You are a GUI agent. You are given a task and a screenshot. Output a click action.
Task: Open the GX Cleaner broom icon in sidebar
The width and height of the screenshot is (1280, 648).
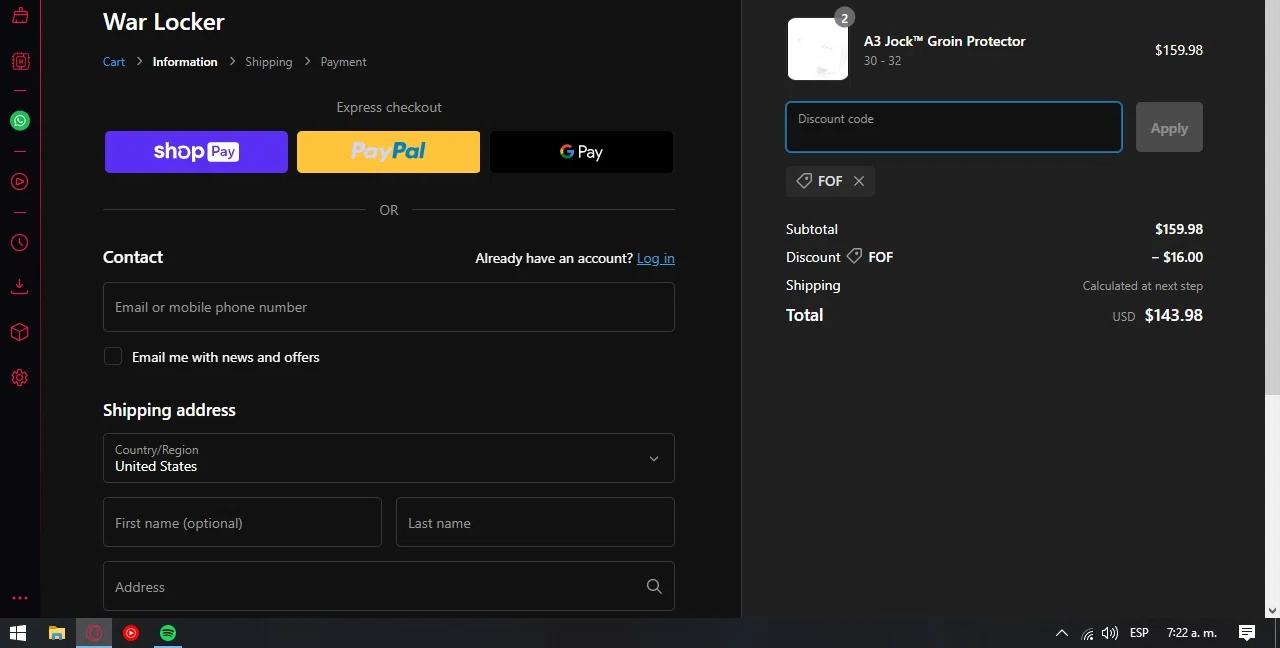coord(20,15)
